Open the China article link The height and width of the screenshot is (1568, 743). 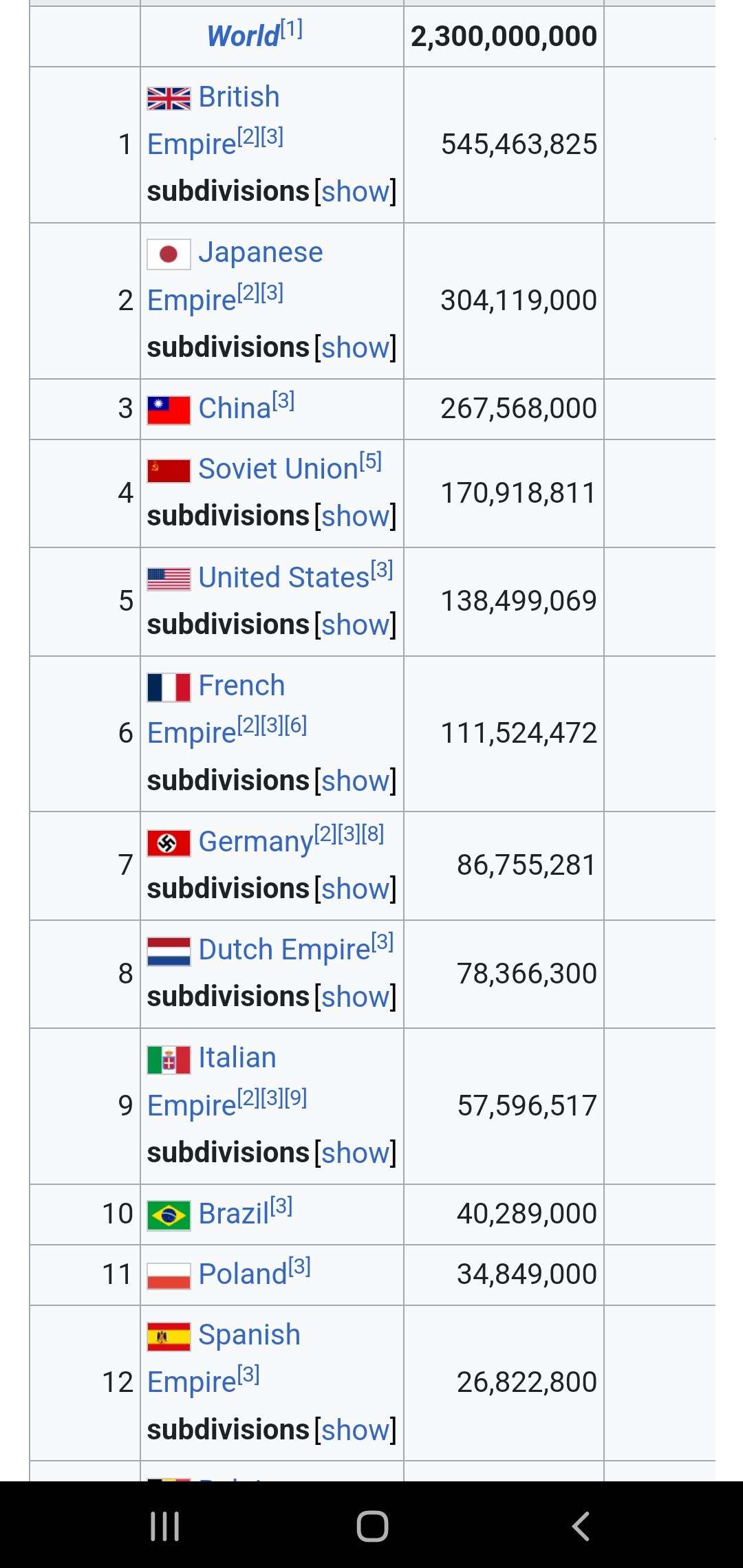235,409
